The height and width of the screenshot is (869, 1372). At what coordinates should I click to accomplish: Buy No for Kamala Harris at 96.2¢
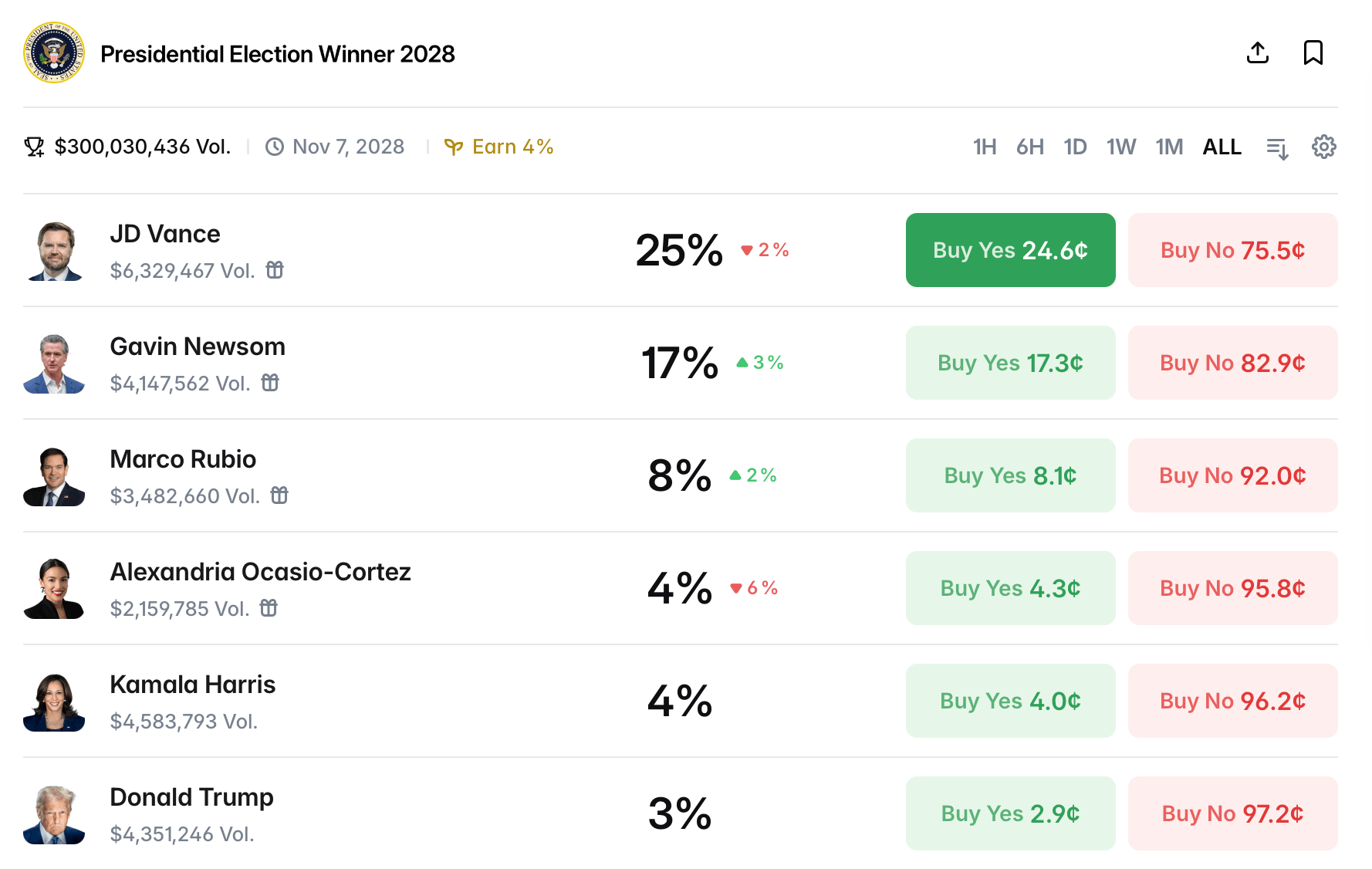point(1232,701)
